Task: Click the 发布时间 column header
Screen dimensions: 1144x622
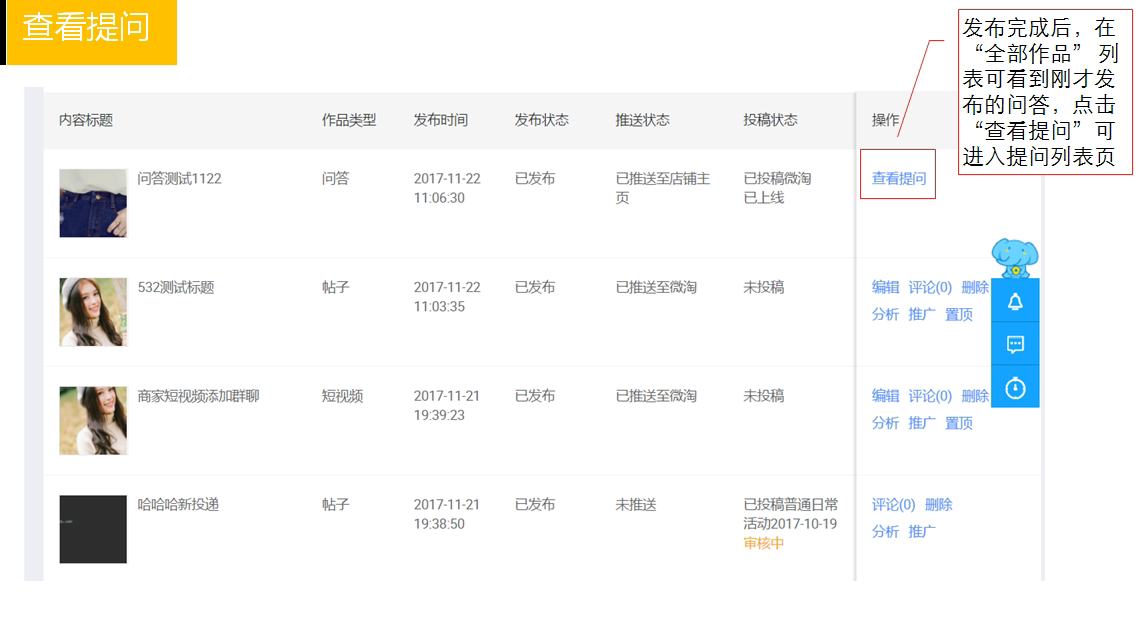Action: pyautogui.click(x=440, y=120)
